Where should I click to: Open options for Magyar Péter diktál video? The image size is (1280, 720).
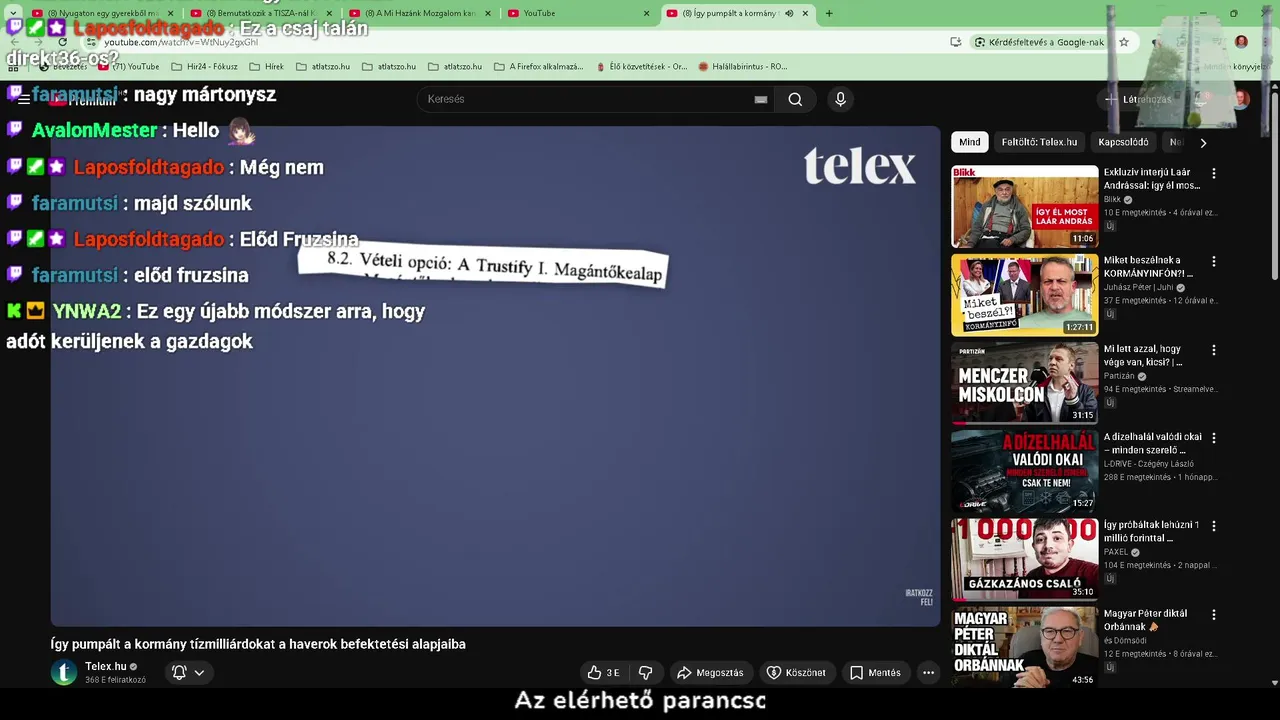[1214, 615]
